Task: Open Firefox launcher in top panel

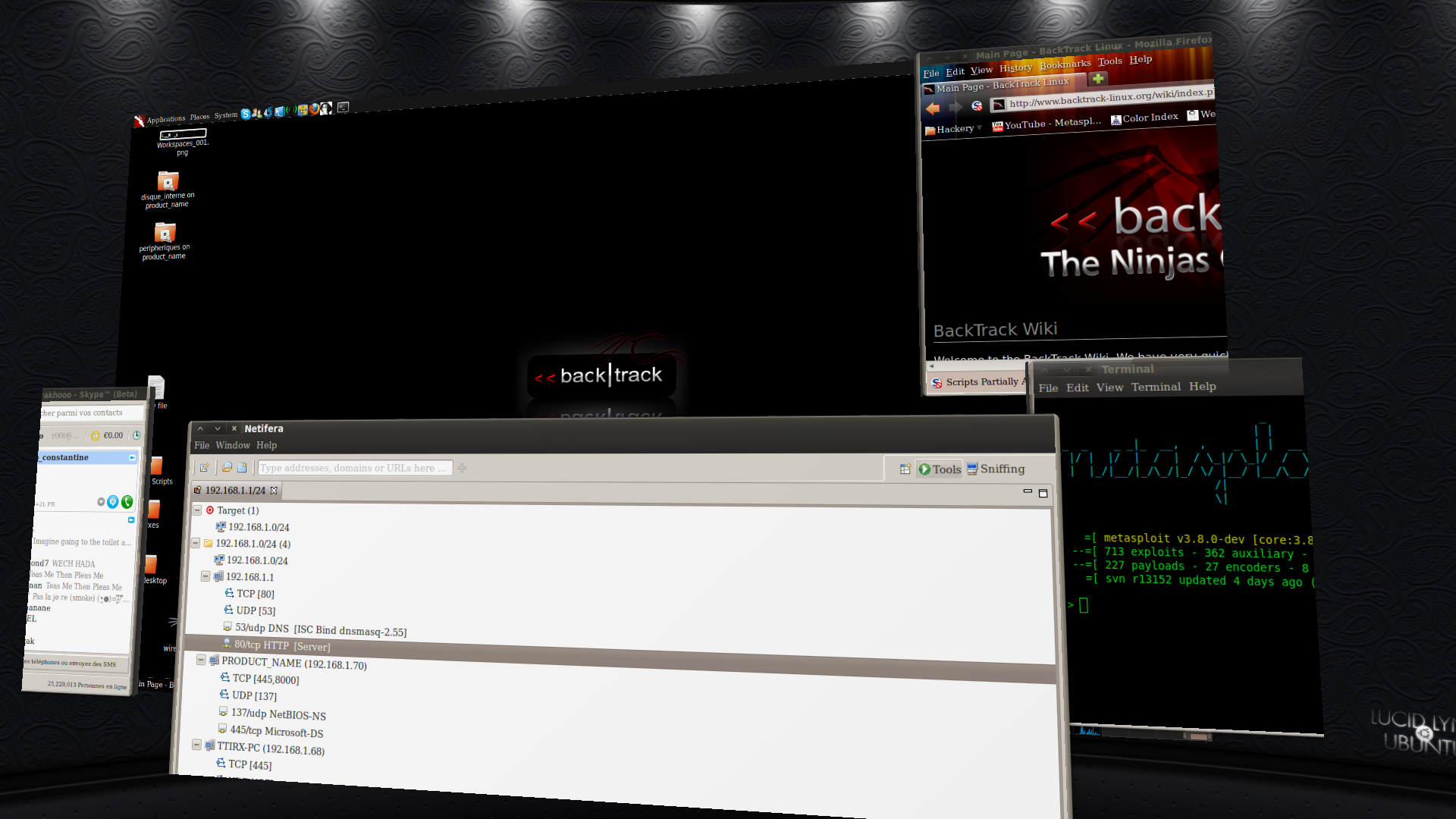Action: (x=314, y=109)
